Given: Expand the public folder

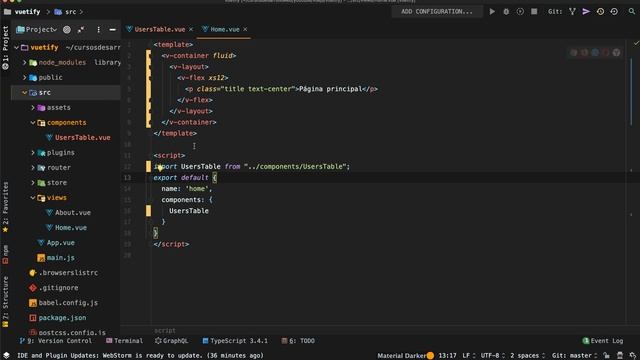Looking at the screenshot, I should tap(24, 78).
